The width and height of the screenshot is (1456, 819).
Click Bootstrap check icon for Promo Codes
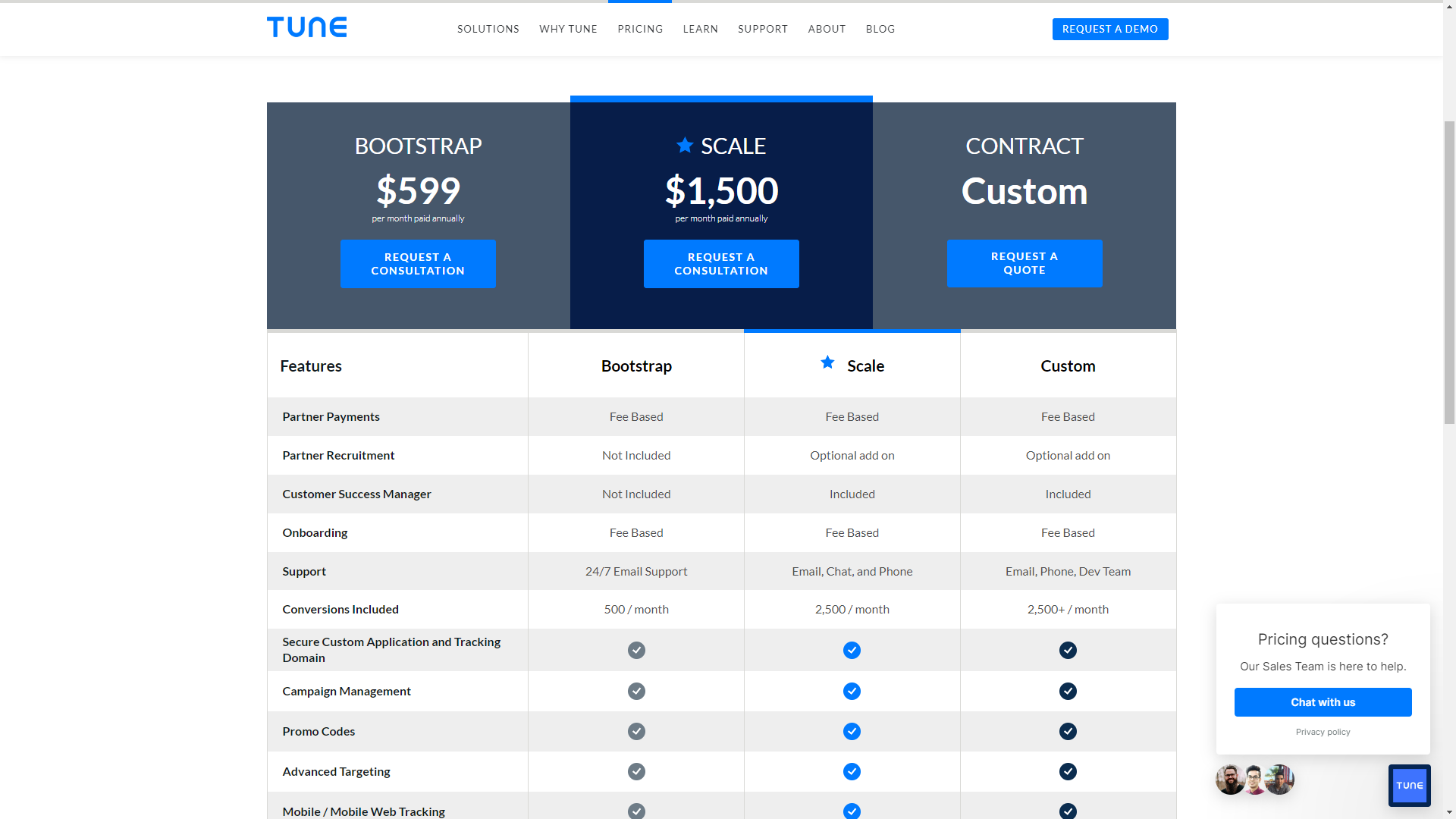pyautogui.click(x=636, y=731)
